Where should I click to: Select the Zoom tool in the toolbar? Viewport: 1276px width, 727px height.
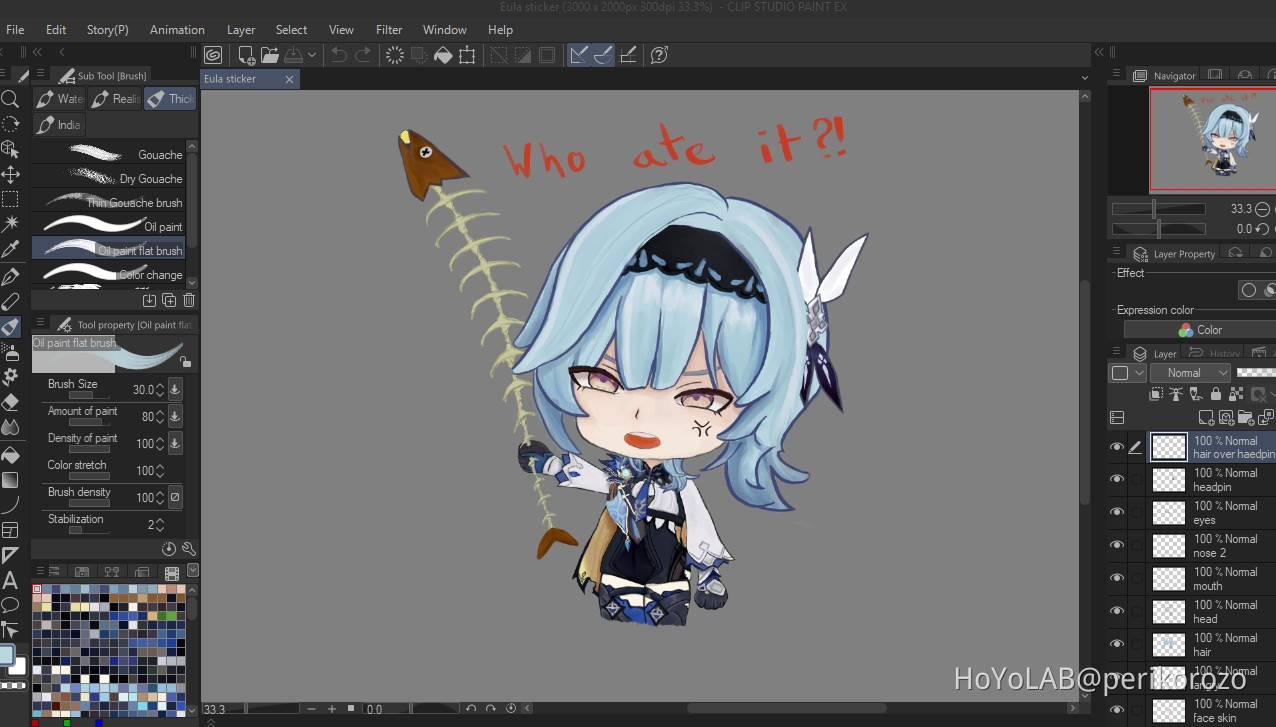(12, 99)
